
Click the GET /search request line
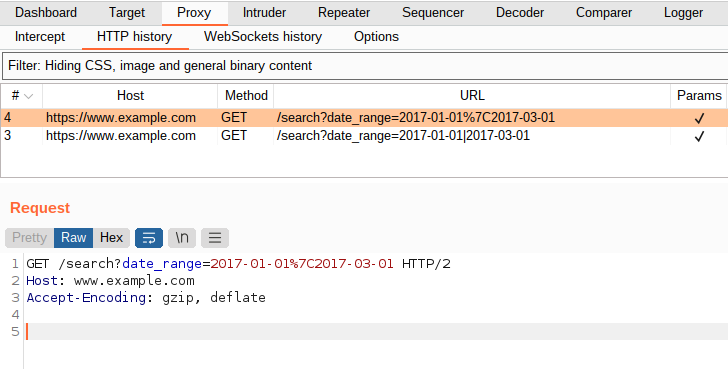pos(238,264)
